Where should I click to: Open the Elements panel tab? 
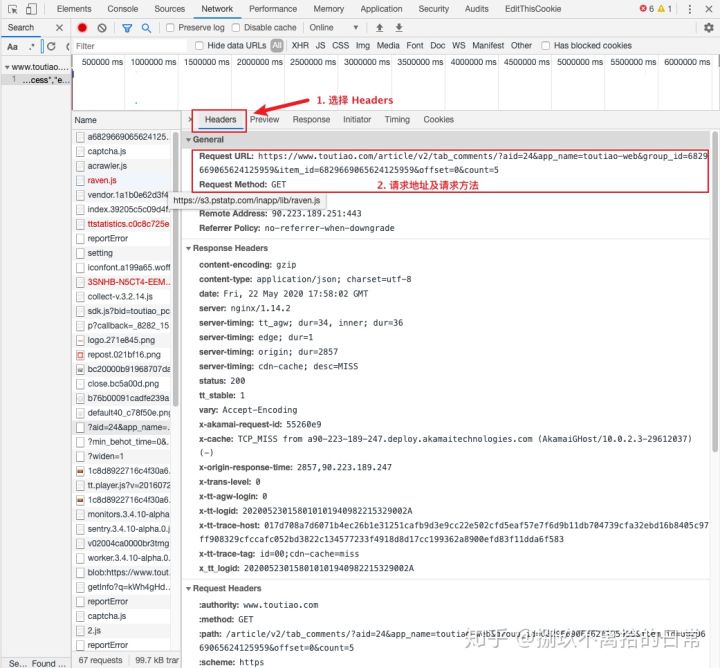74,9
